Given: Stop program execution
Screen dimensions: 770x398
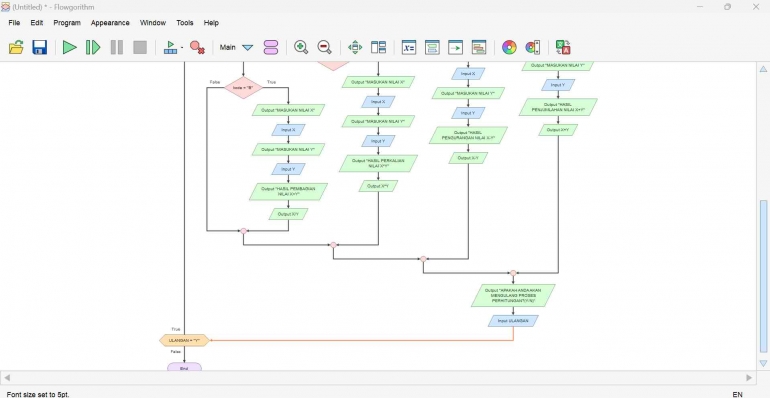Looking at the screenshot, I should tap(140, 47).
